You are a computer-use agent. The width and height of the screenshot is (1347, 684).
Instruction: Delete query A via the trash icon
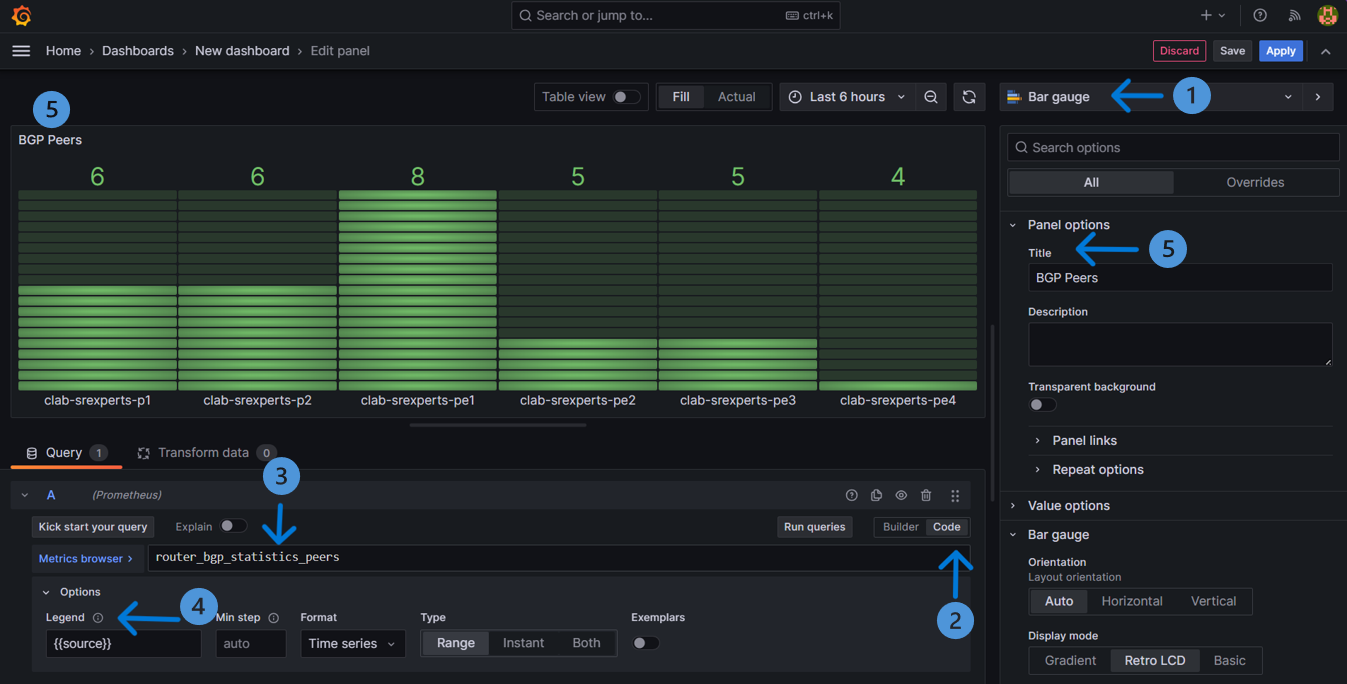click(x=926, y=494)
